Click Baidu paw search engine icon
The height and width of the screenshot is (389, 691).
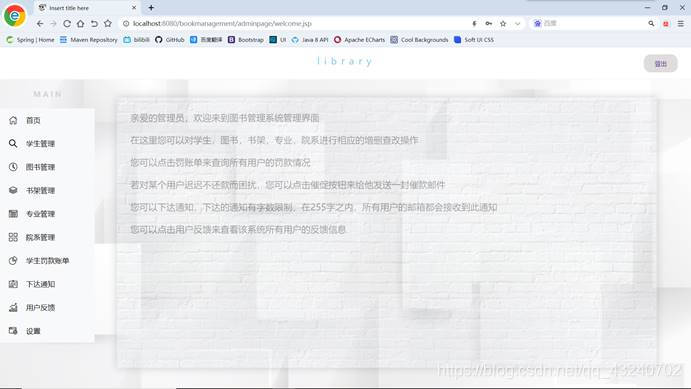(x=537, y=23)
